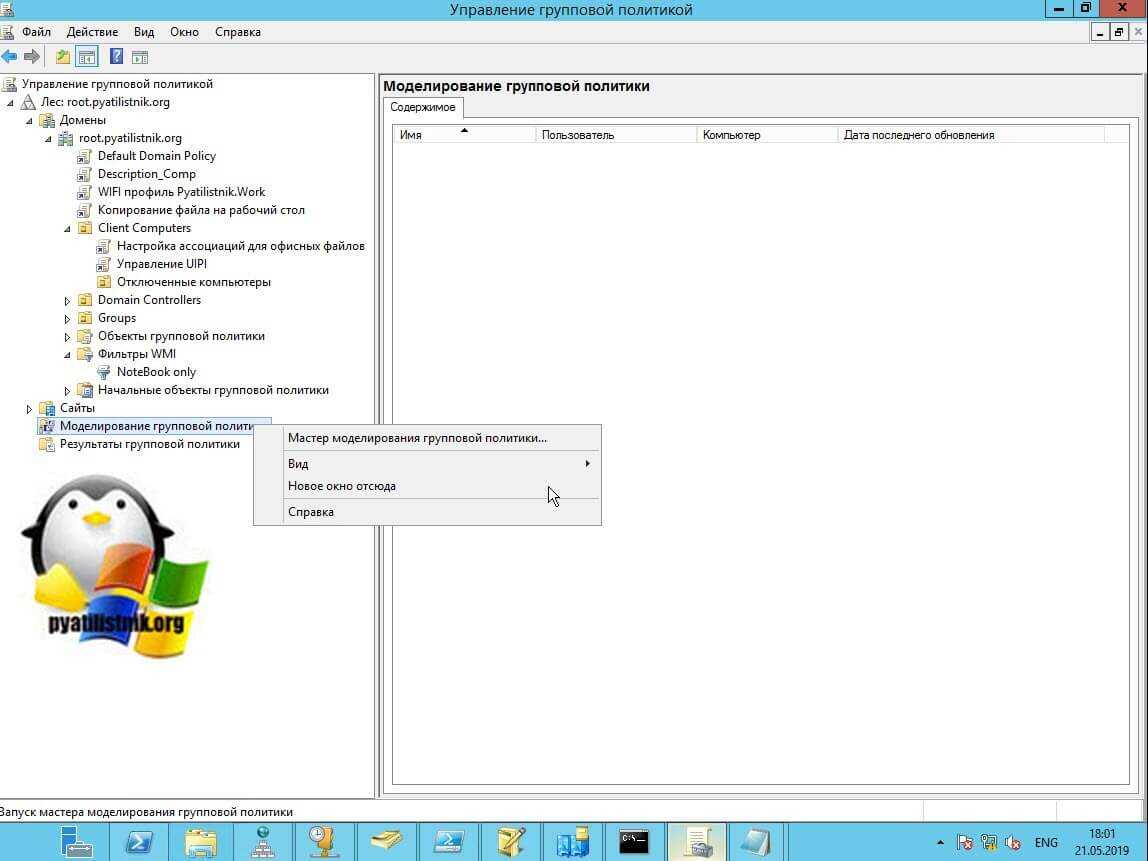Select the Default Domain Policy item
Screen dimensions: 1148x861
[x=156, y=156]
